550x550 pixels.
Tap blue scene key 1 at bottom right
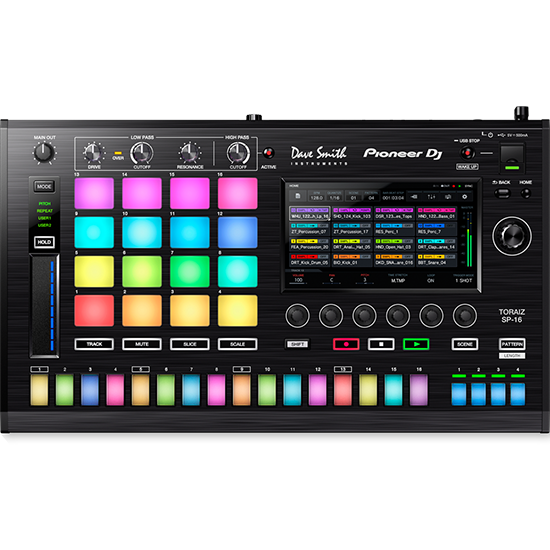pyautogui.click(x=459, y=394)
